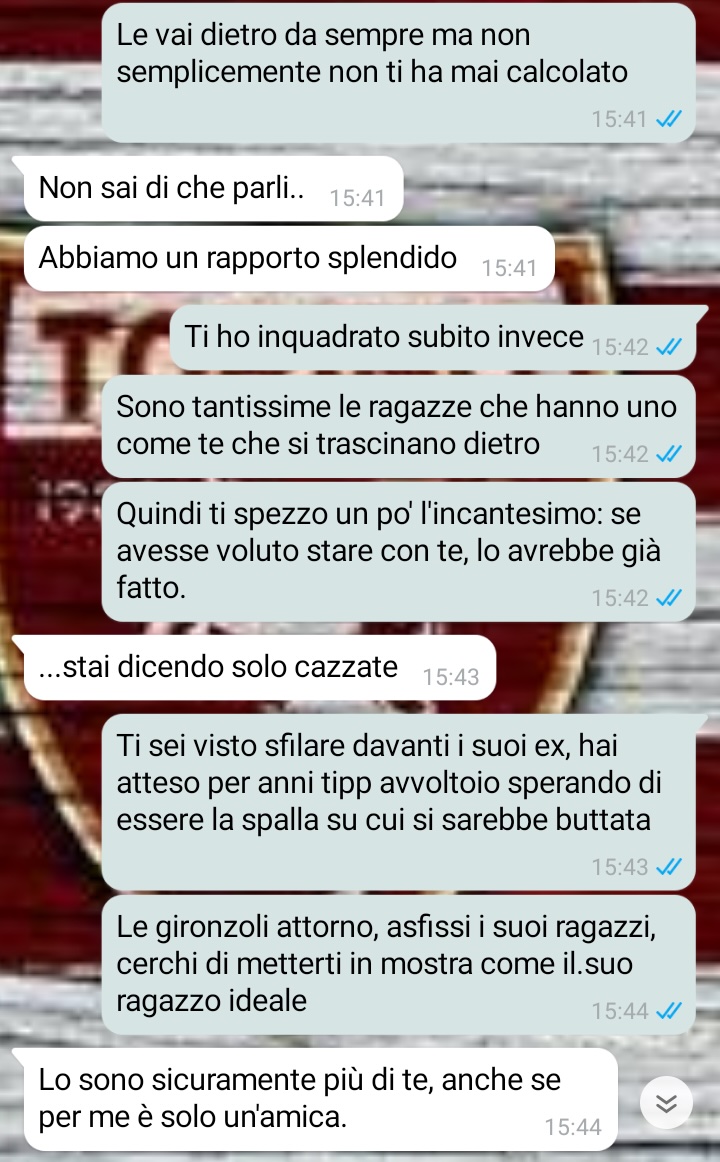Select message 'Le gironzoli attorno, asfissi i suoi ragazzi'

pos(399,965)
